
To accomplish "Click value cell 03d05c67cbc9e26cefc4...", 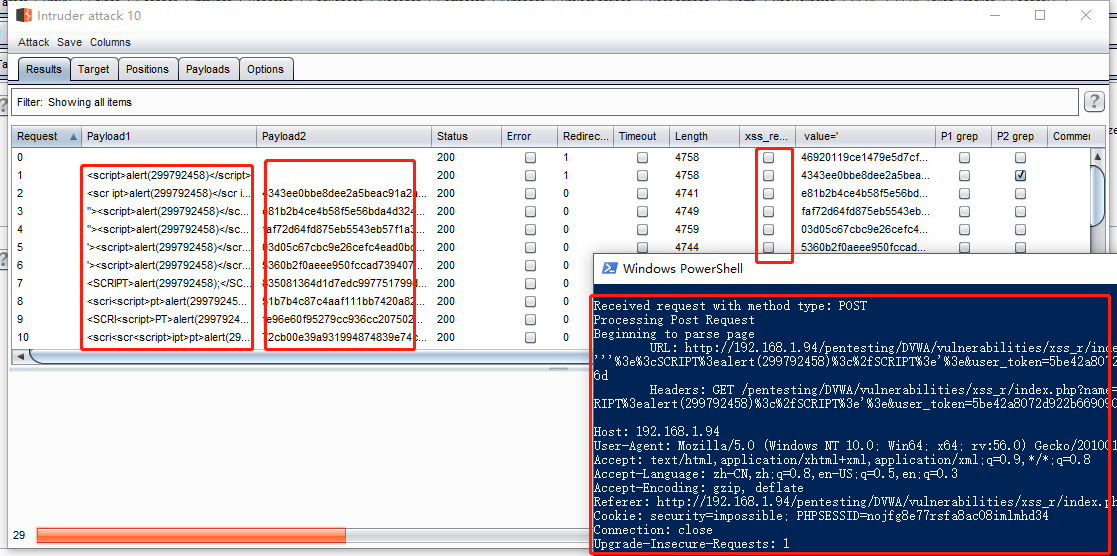I will point(865,230).
